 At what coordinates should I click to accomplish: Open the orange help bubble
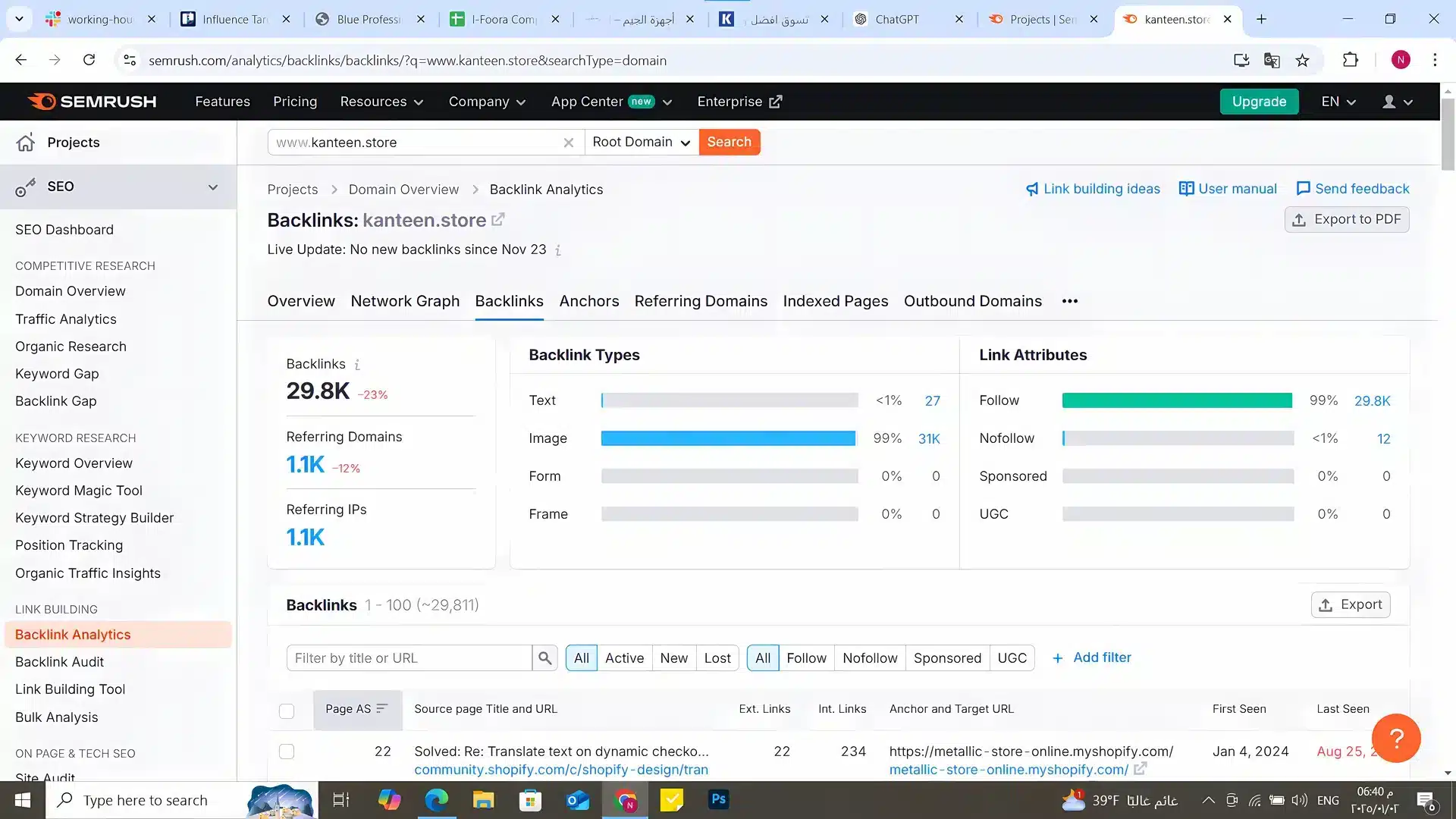click(x=1396, y=738)
